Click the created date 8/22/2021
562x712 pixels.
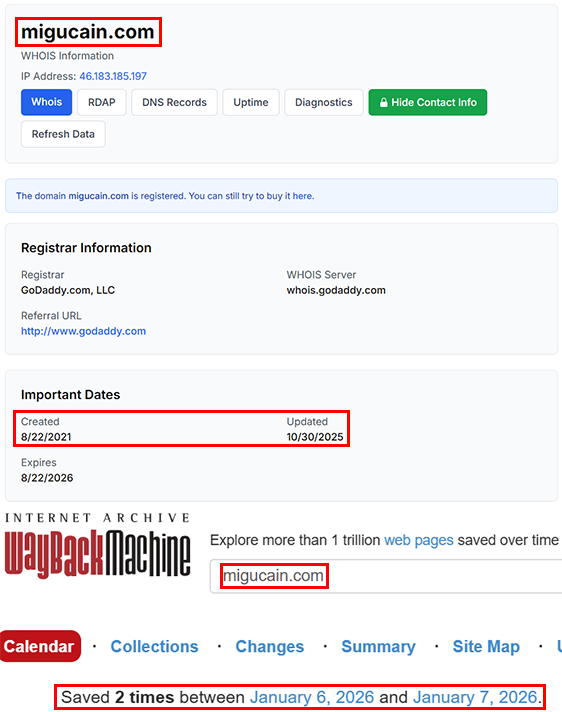point(46,437)
